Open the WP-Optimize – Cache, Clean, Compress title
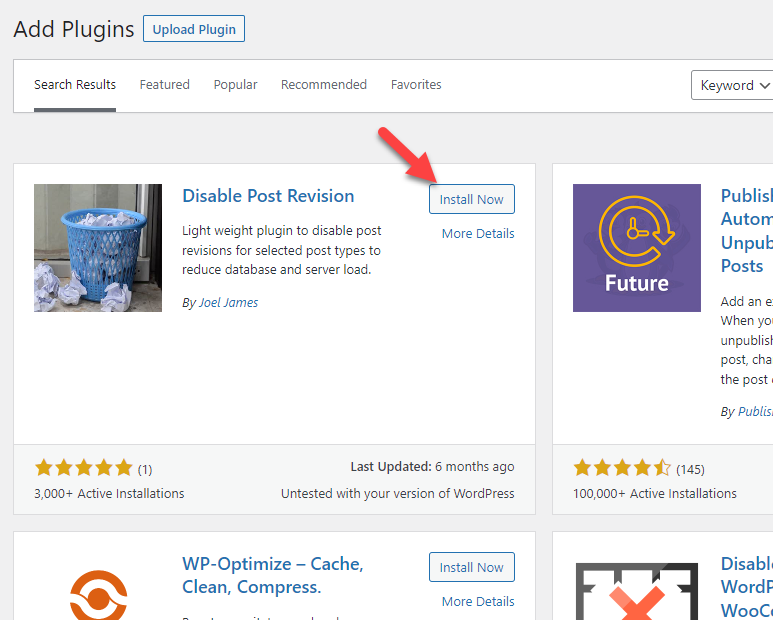The image size is (773, 620). (x=273, y=575)
